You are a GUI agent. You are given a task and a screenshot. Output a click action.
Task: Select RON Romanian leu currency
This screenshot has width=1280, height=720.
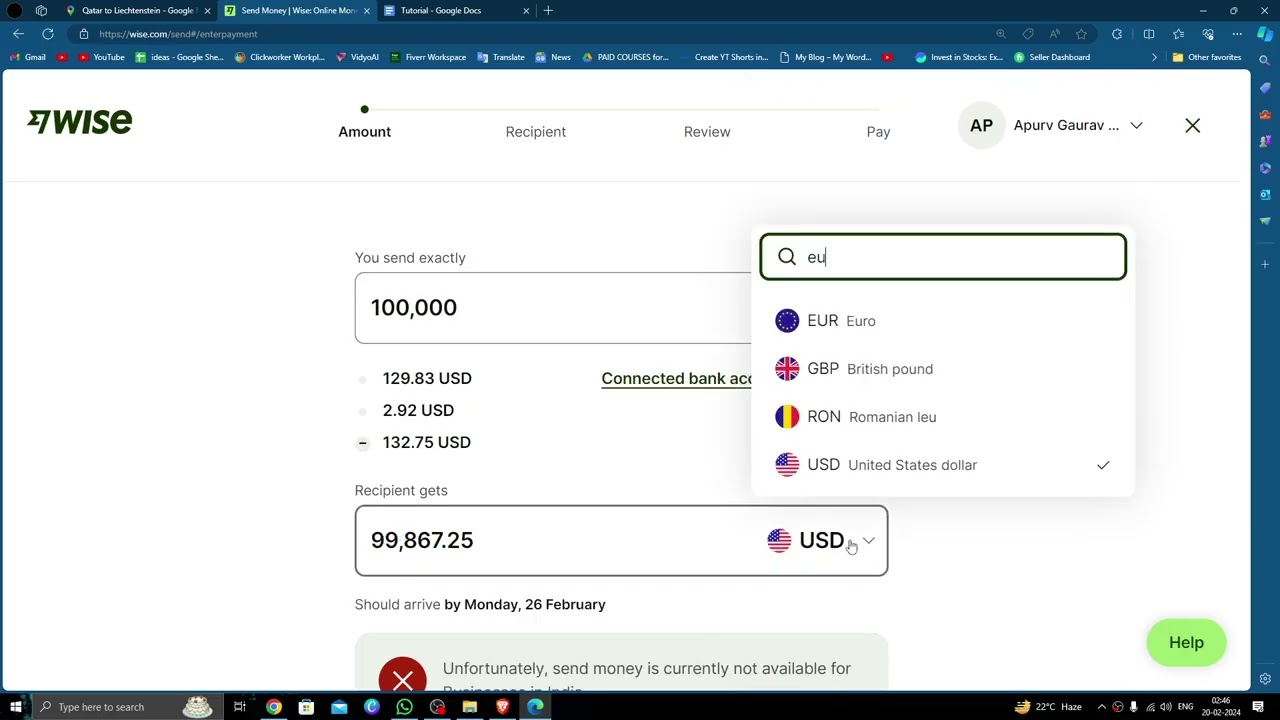coord(943,417)
